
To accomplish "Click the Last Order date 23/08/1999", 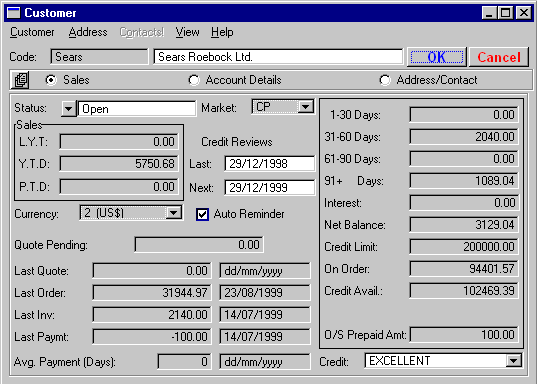I will (x=265, y=293).
